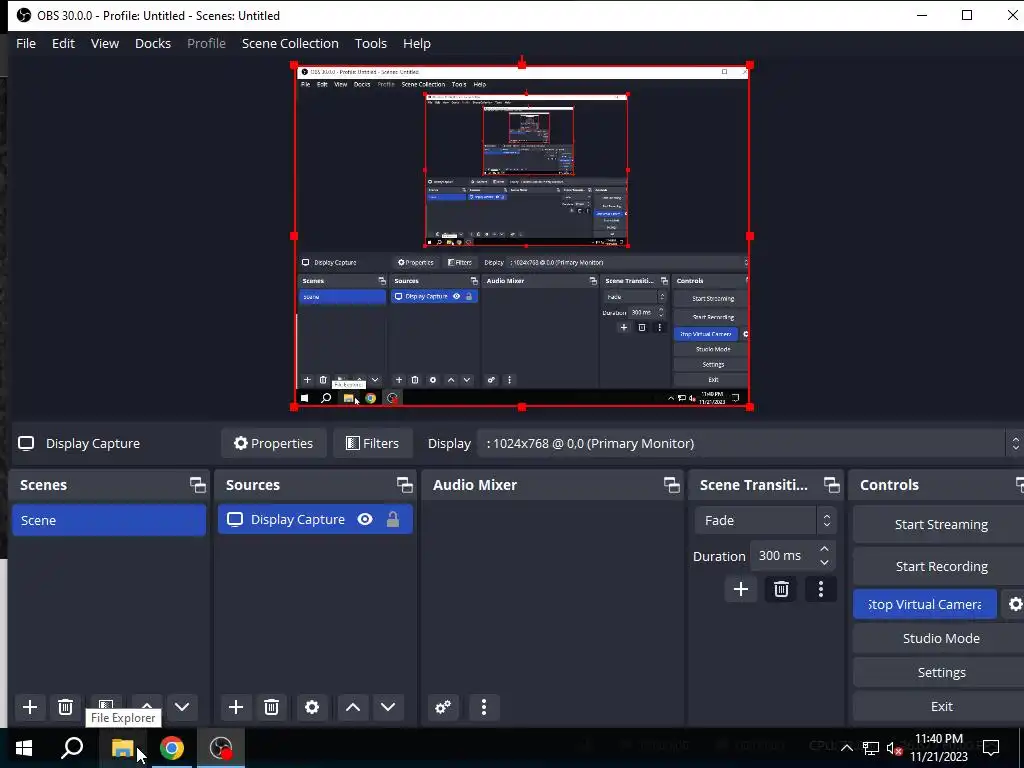Click Start Recording button
This screenshot has height=768, width=1024.
point(940,566)
